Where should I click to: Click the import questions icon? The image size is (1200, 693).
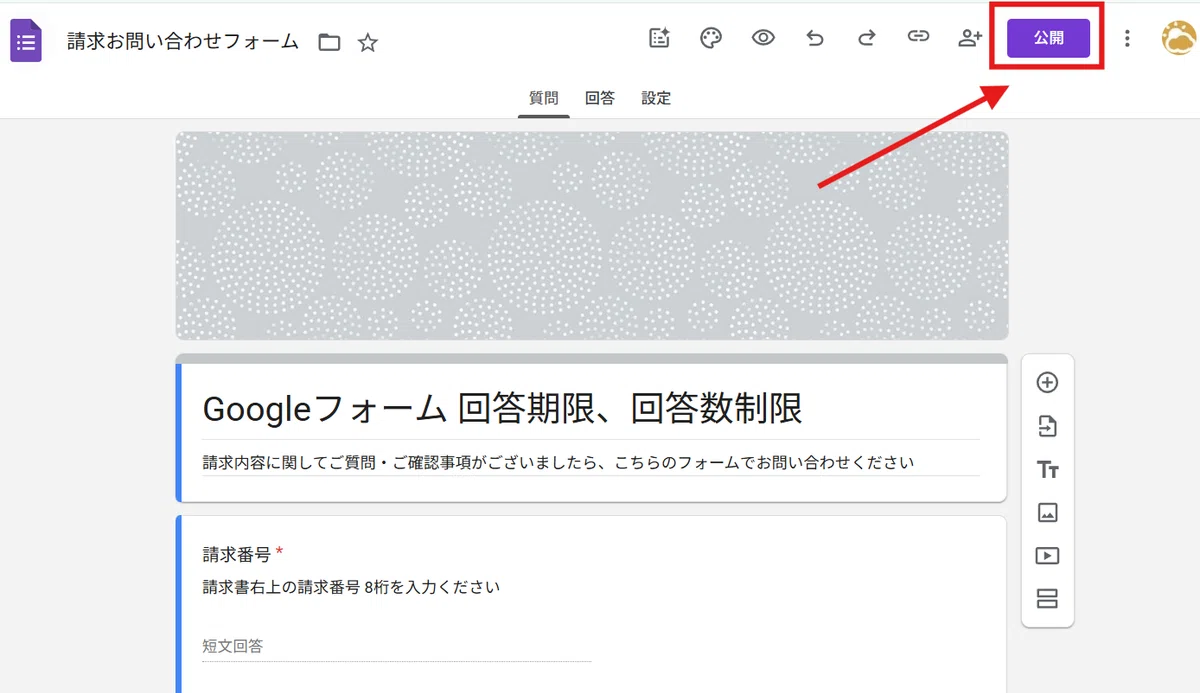(x=1047, y=426)
